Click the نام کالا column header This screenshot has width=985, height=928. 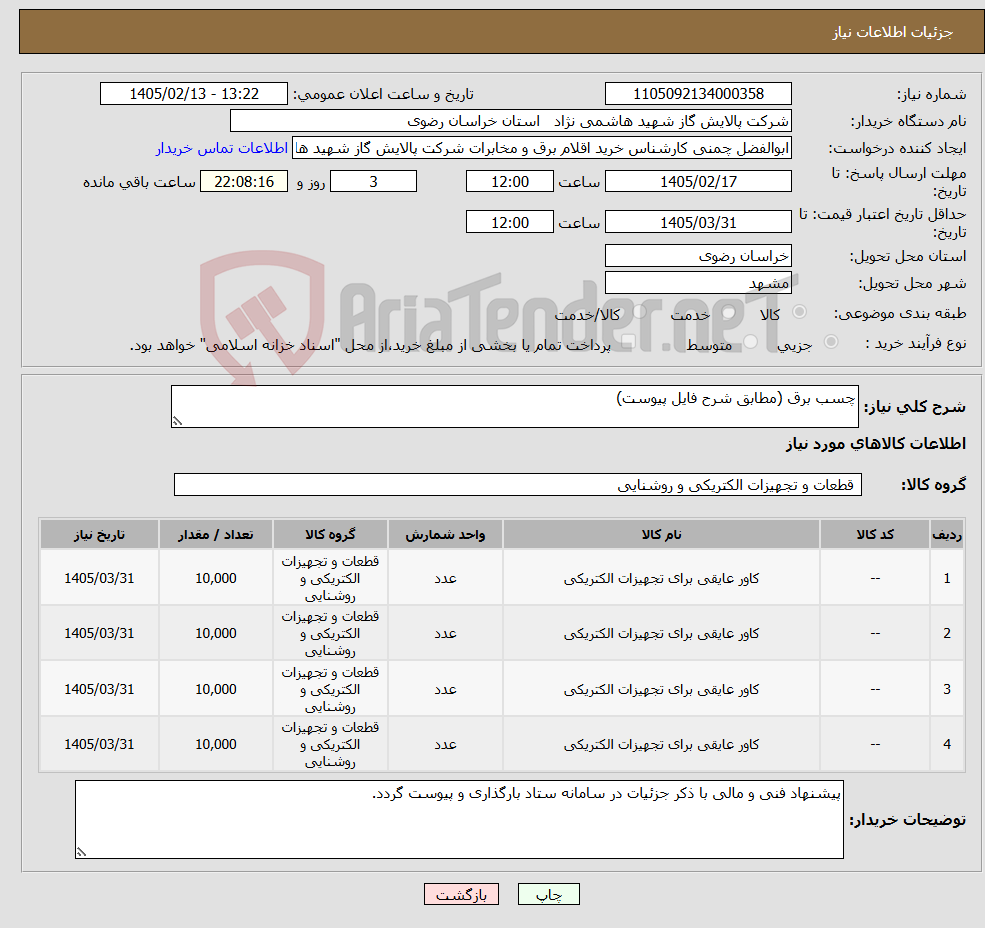click(661, 534)
